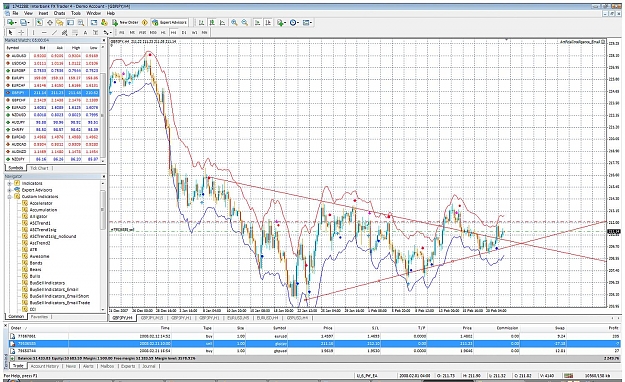625x382 pixels.
Task: Switch chart to bar chart type
Action: tap(202, 23)
